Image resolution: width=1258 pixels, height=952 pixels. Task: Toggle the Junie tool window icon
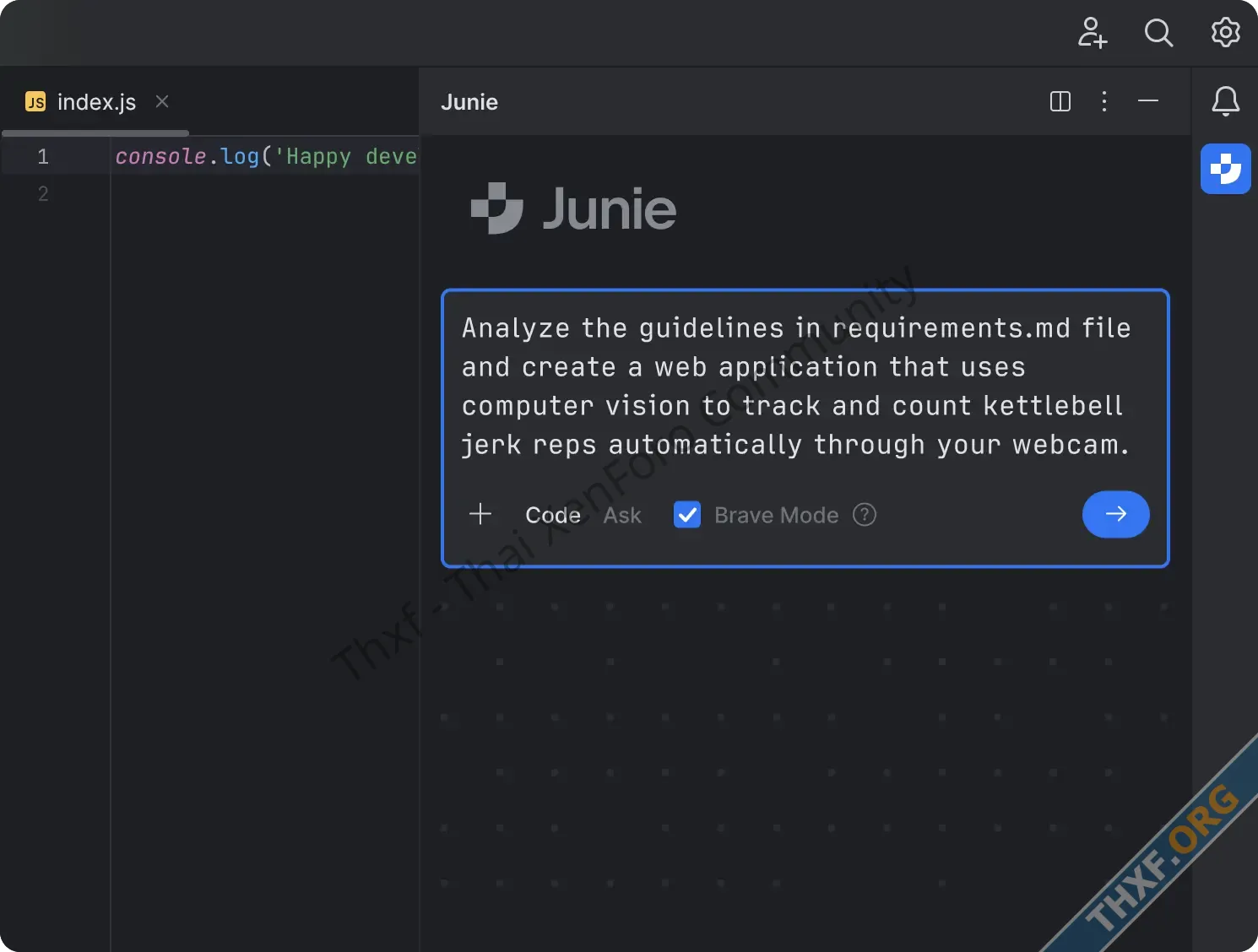(1225, 169)
